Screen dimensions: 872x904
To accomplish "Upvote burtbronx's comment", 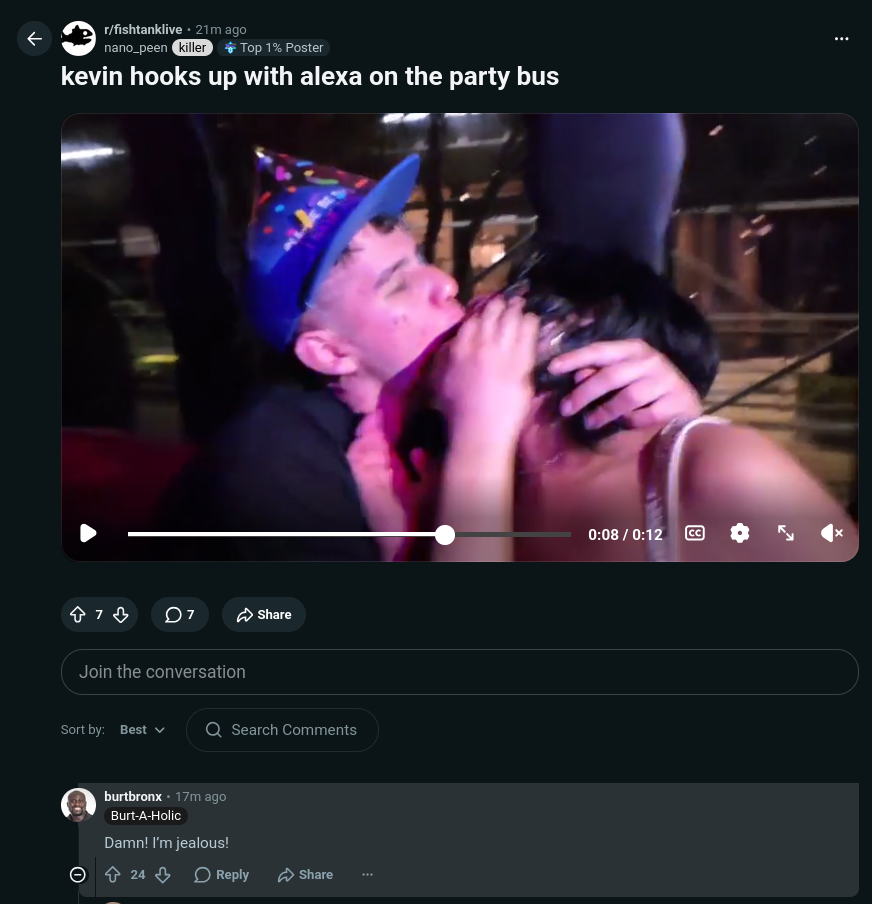I will pos(113,875).
